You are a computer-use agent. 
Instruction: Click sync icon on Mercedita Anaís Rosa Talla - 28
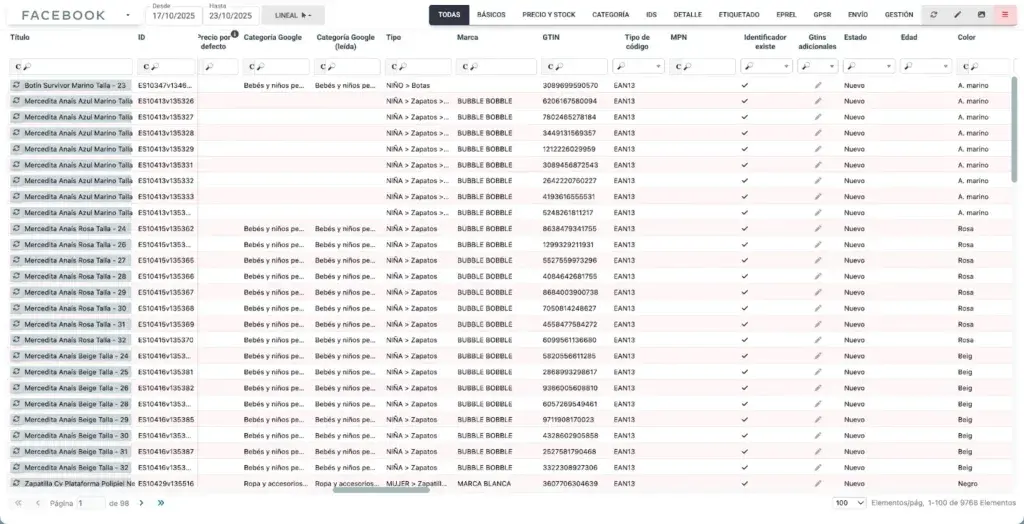click(16, 276)
